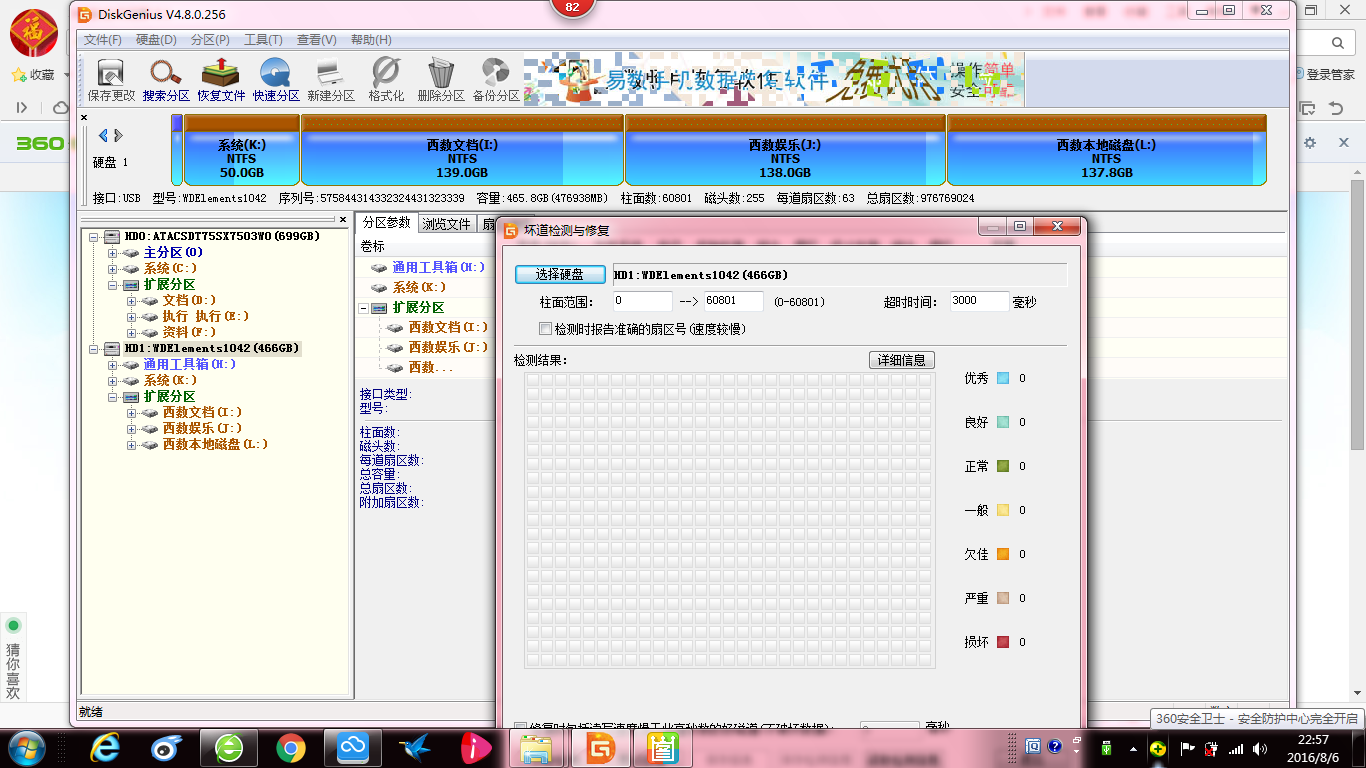Click the HD1 WDElements disk icon in tree
The width and height of the screenshot is (1366, 768).
(x=112, y=349)
